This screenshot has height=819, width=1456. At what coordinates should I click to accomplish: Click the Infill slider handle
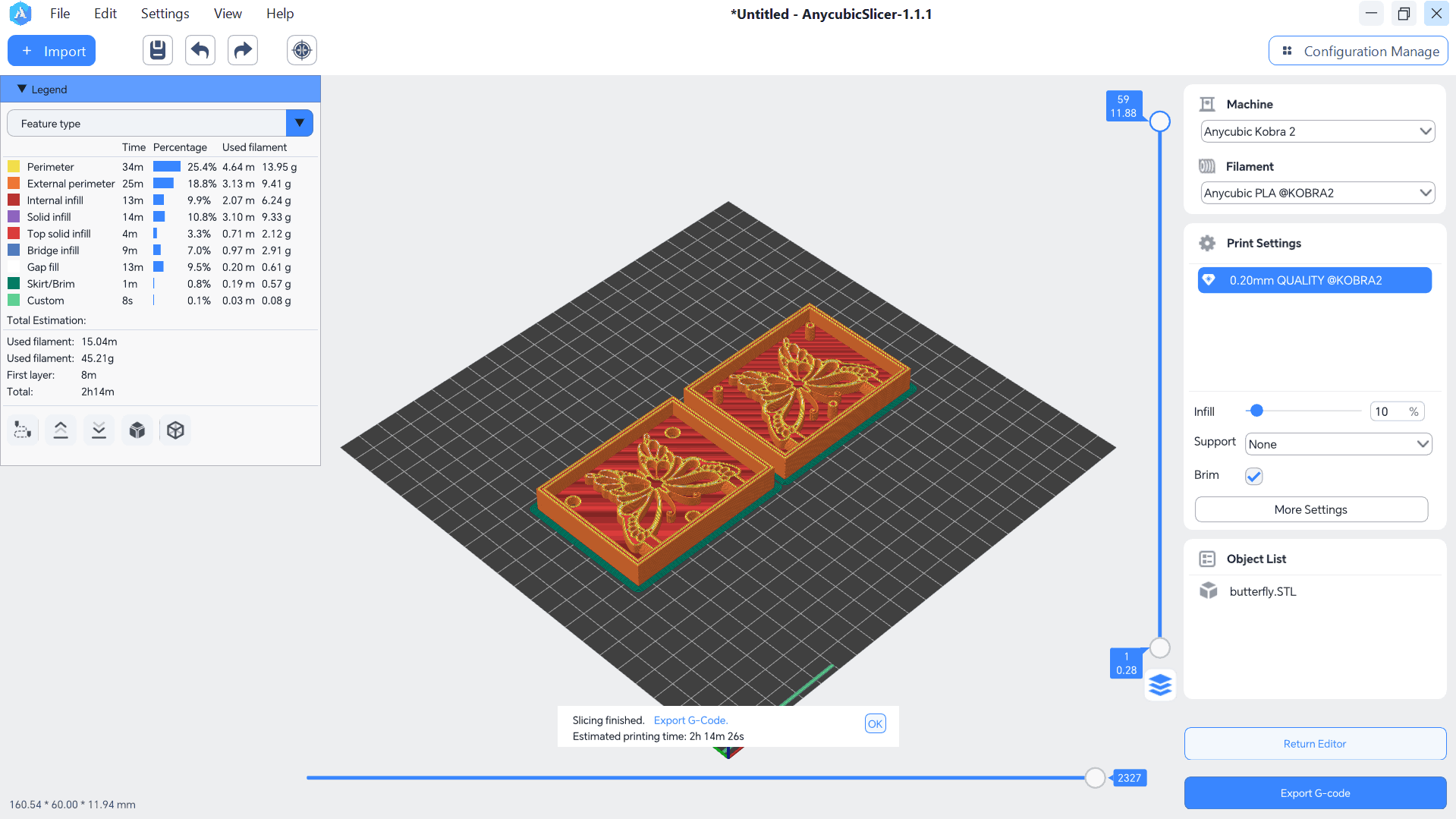1256,411
